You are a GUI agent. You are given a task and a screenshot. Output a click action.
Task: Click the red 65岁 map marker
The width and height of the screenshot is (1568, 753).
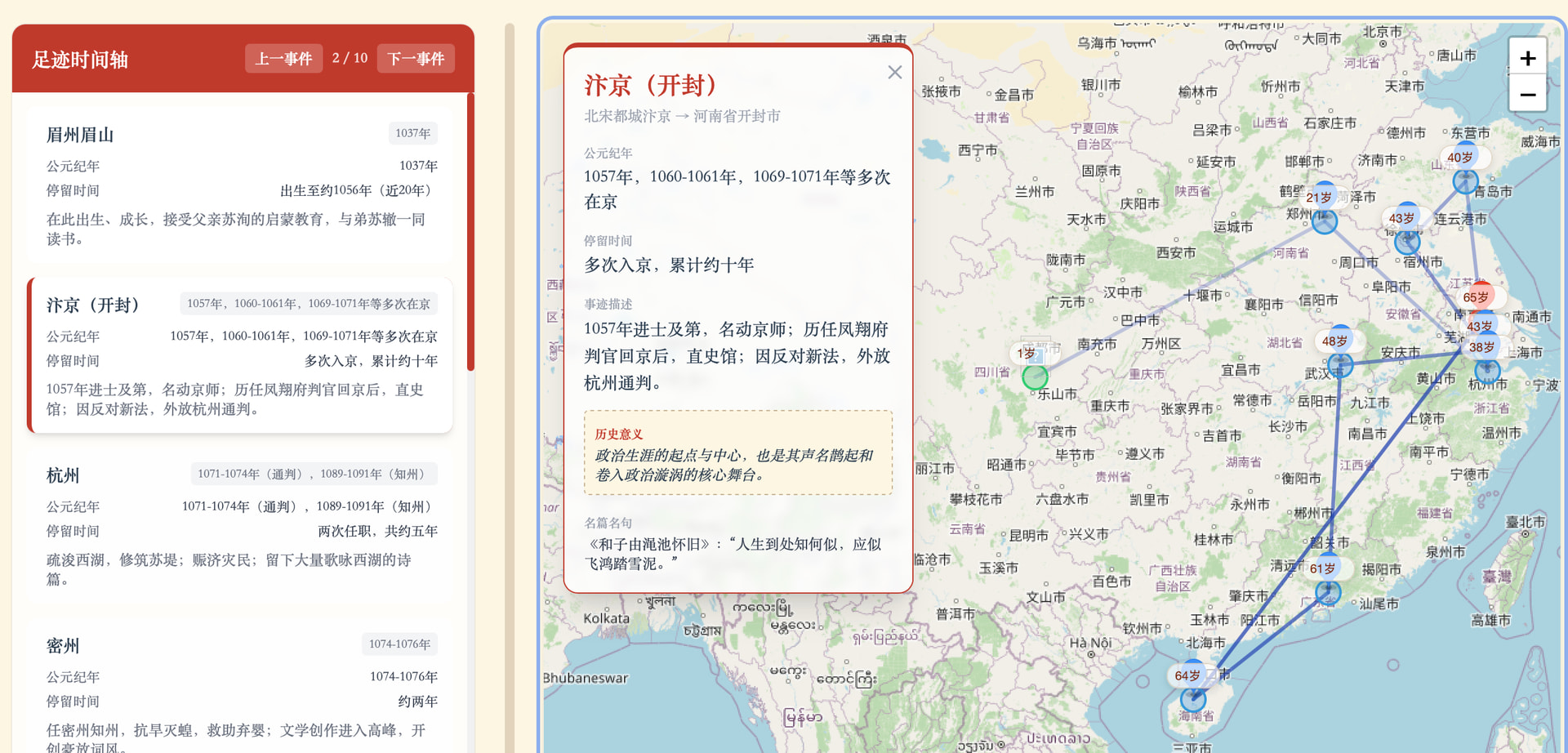[1477, 296]
